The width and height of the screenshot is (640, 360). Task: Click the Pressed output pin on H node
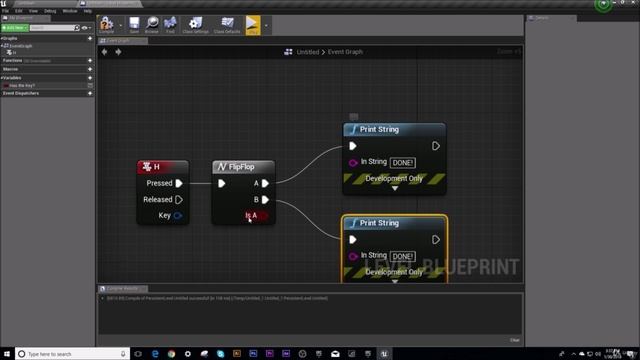point(179,183)
